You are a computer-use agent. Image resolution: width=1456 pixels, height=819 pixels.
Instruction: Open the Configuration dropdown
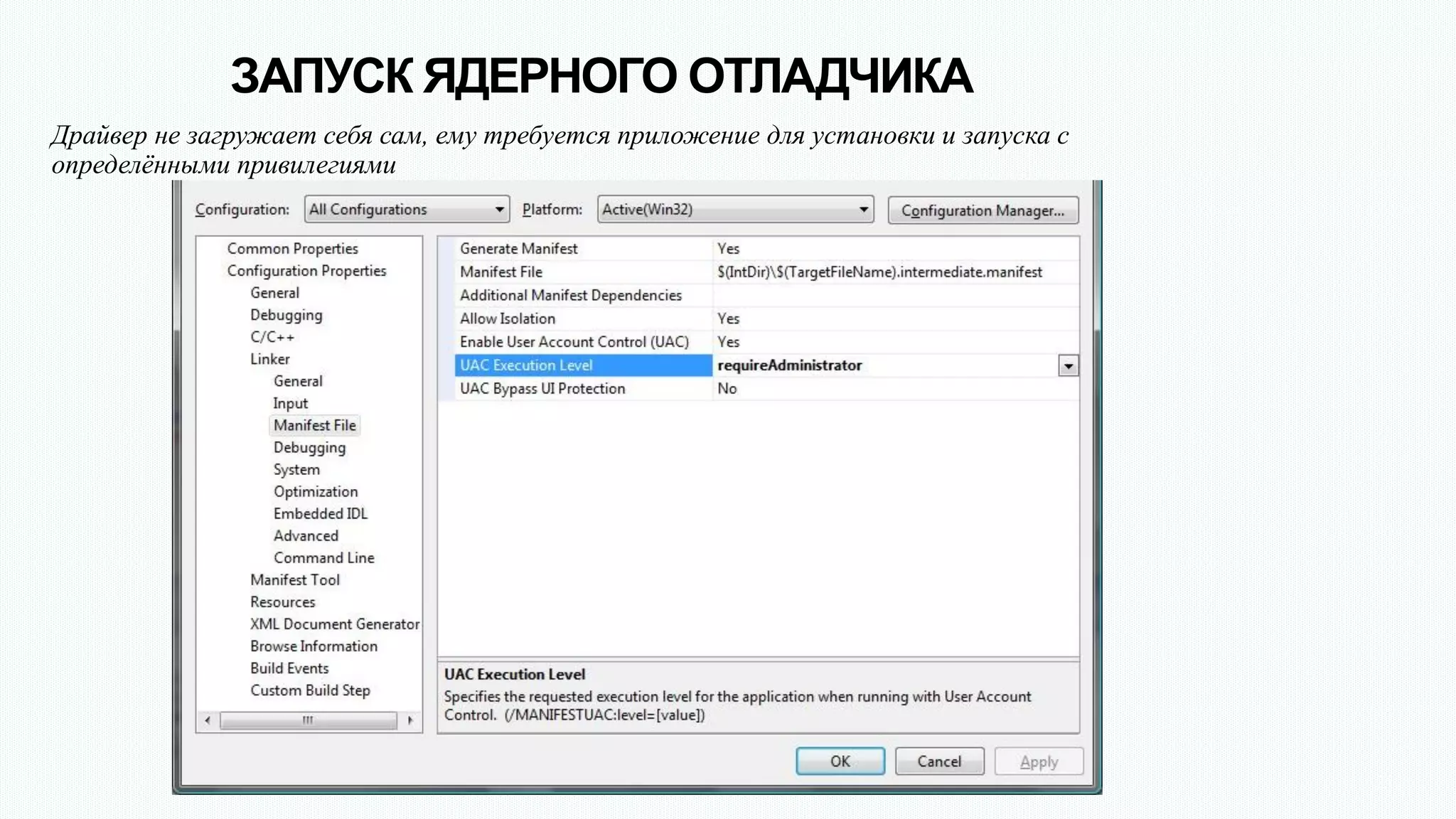pyautogui.click(x=407, y=210)
